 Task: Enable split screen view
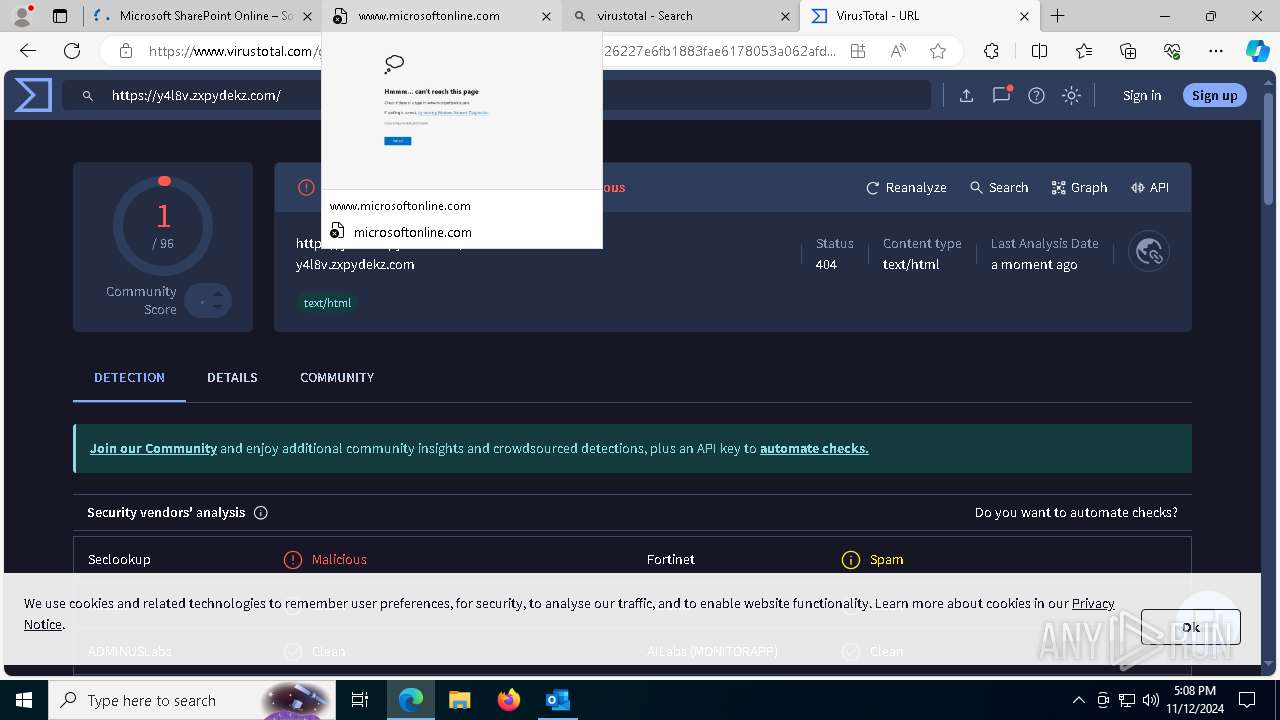[1039, 51]
